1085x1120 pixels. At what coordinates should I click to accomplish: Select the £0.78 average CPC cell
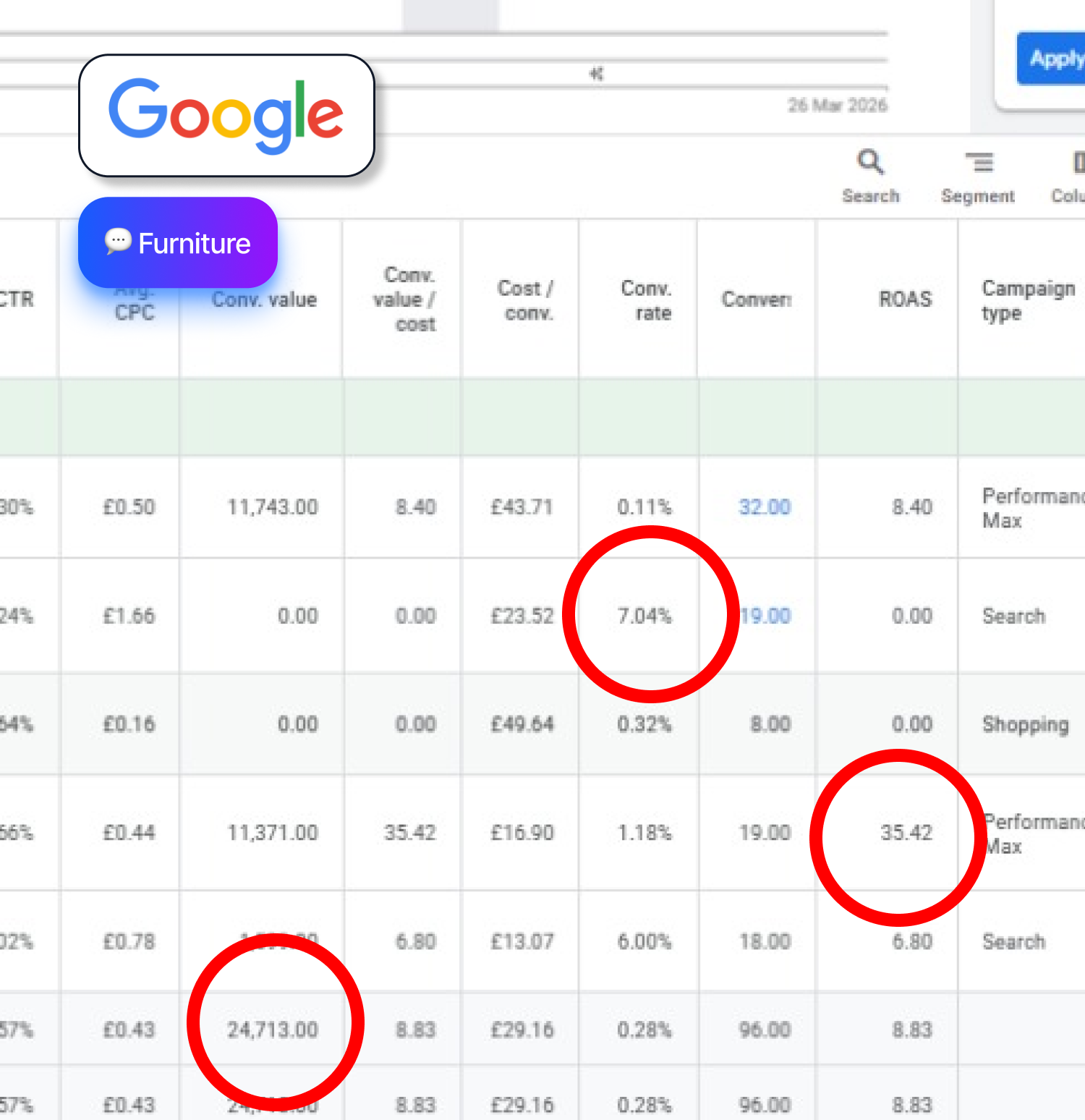point(129,941)
